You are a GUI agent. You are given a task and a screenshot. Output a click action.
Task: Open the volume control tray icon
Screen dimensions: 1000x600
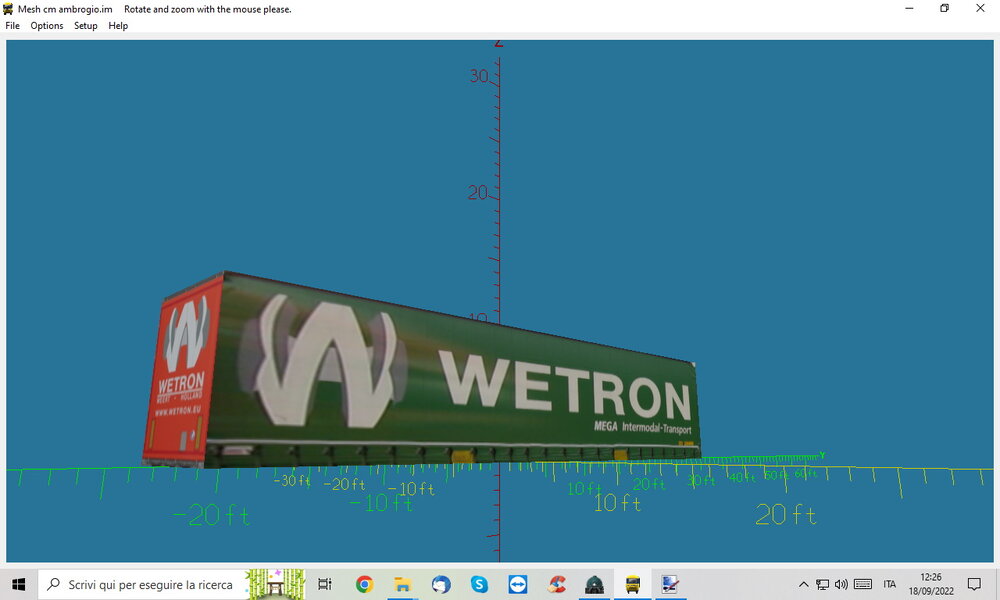pyautogui.click(x=841, y=584)
